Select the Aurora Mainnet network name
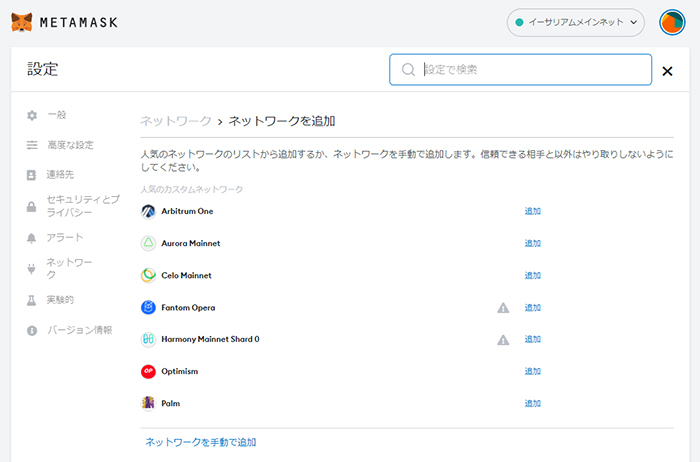The image size is (700, 462). 191,243
